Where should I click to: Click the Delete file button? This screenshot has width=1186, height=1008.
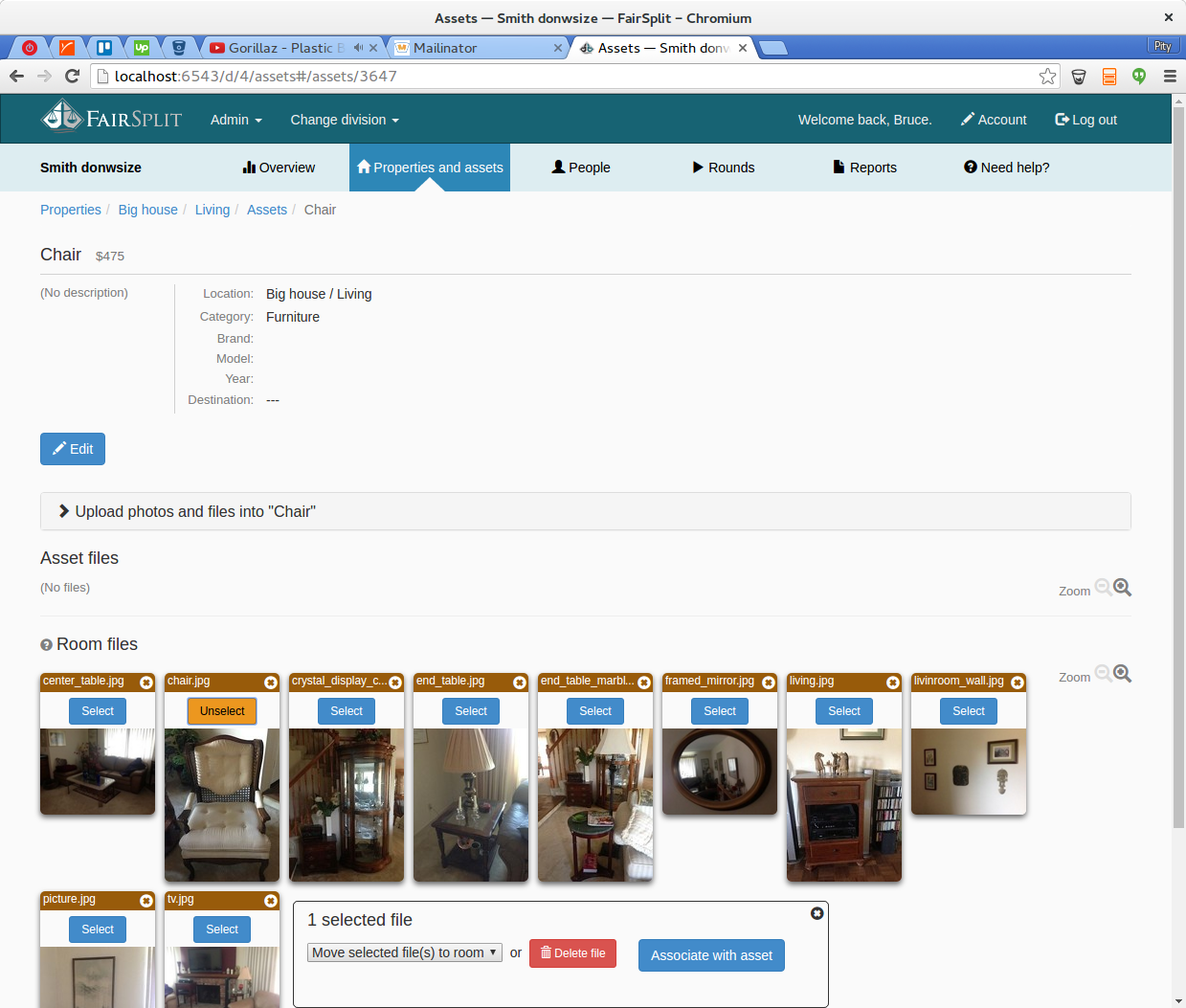(572, 953)
